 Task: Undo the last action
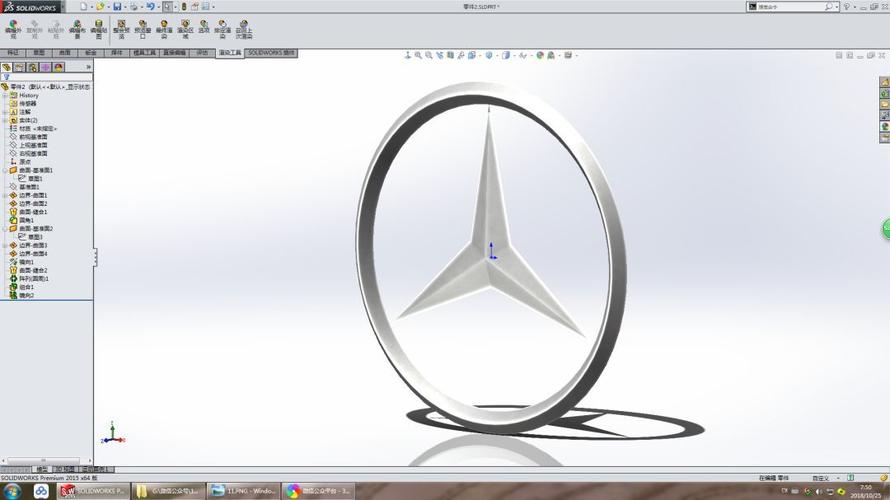(150, 7)
